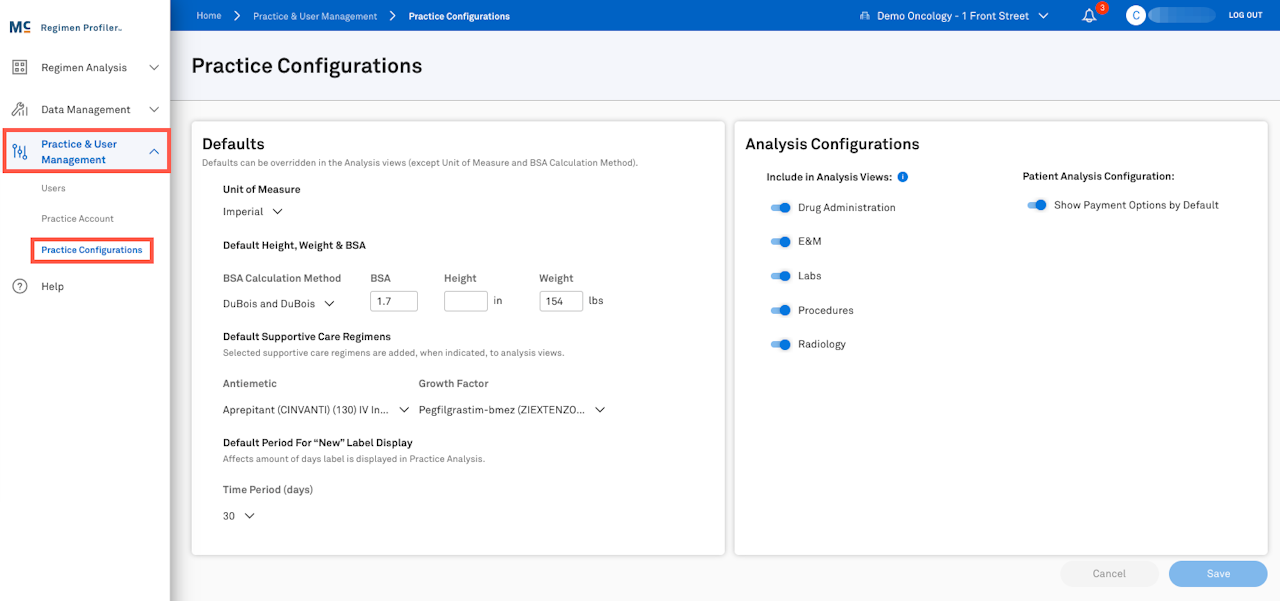Disable the Drug Administration toggle
Image resolution: width=1280 pixels, height=601 pixels.
pyautogui.click(x=780, y=208)
